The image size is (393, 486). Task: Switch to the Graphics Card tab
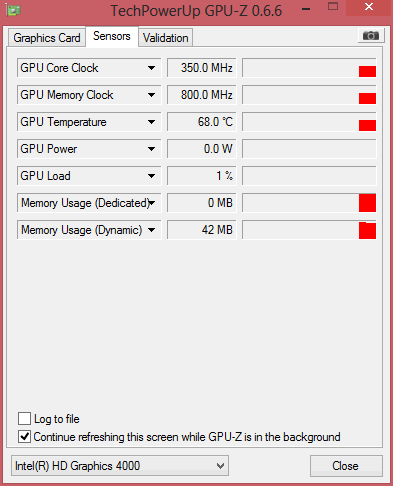47,38
